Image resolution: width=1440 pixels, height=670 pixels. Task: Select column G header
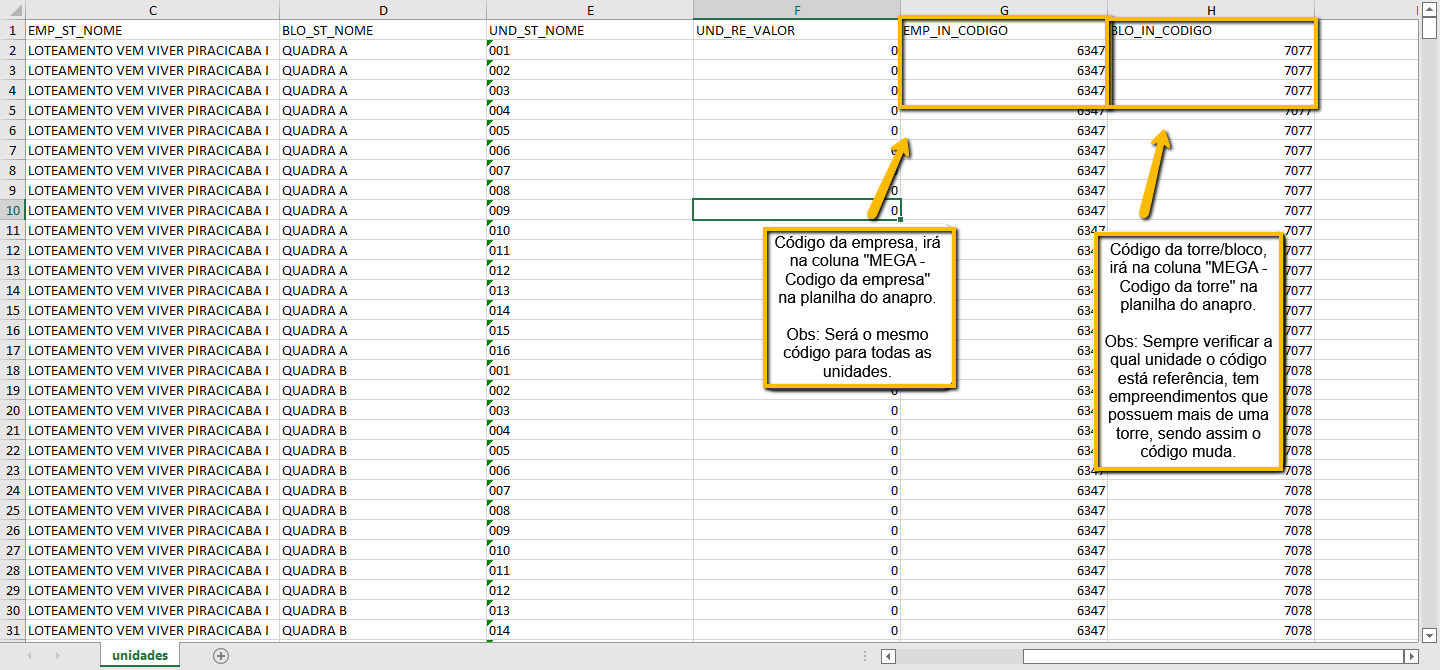click(1003, 10)
